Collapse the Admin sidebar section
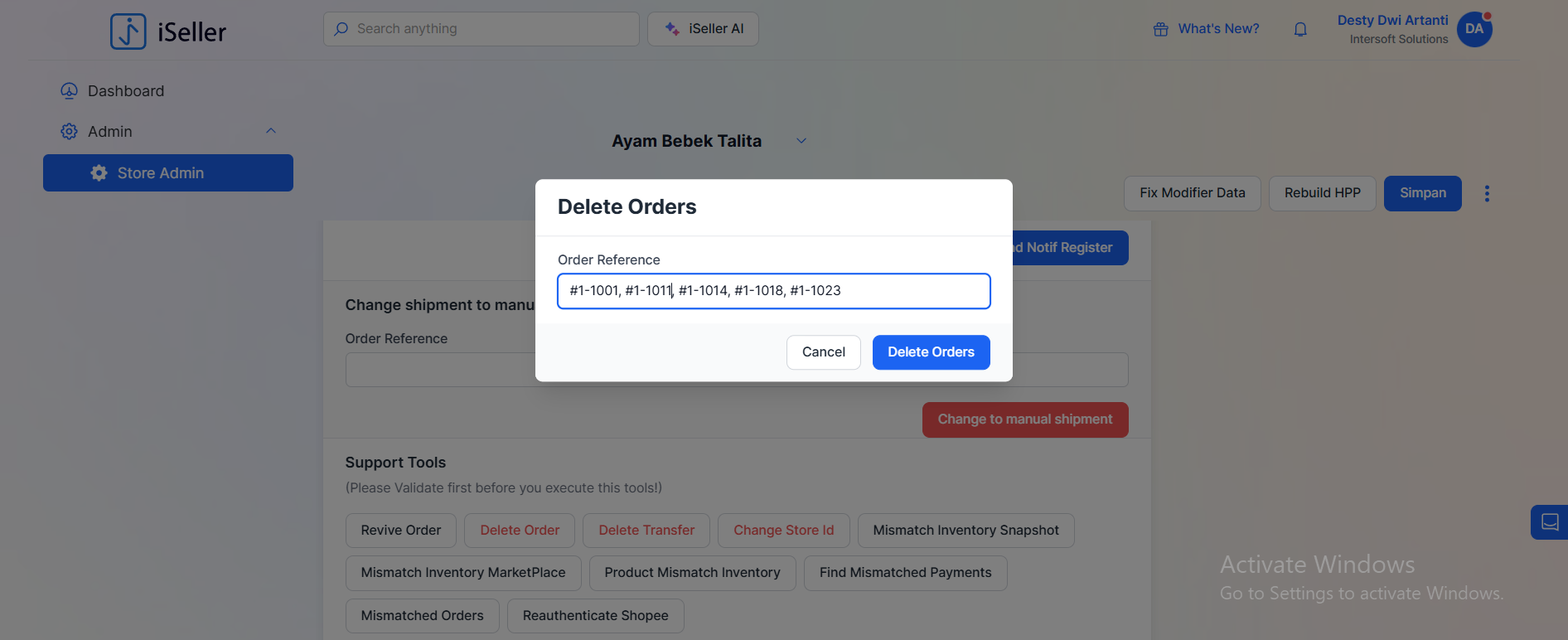Screen dimensions: 1568x640 tap(271, 131)
